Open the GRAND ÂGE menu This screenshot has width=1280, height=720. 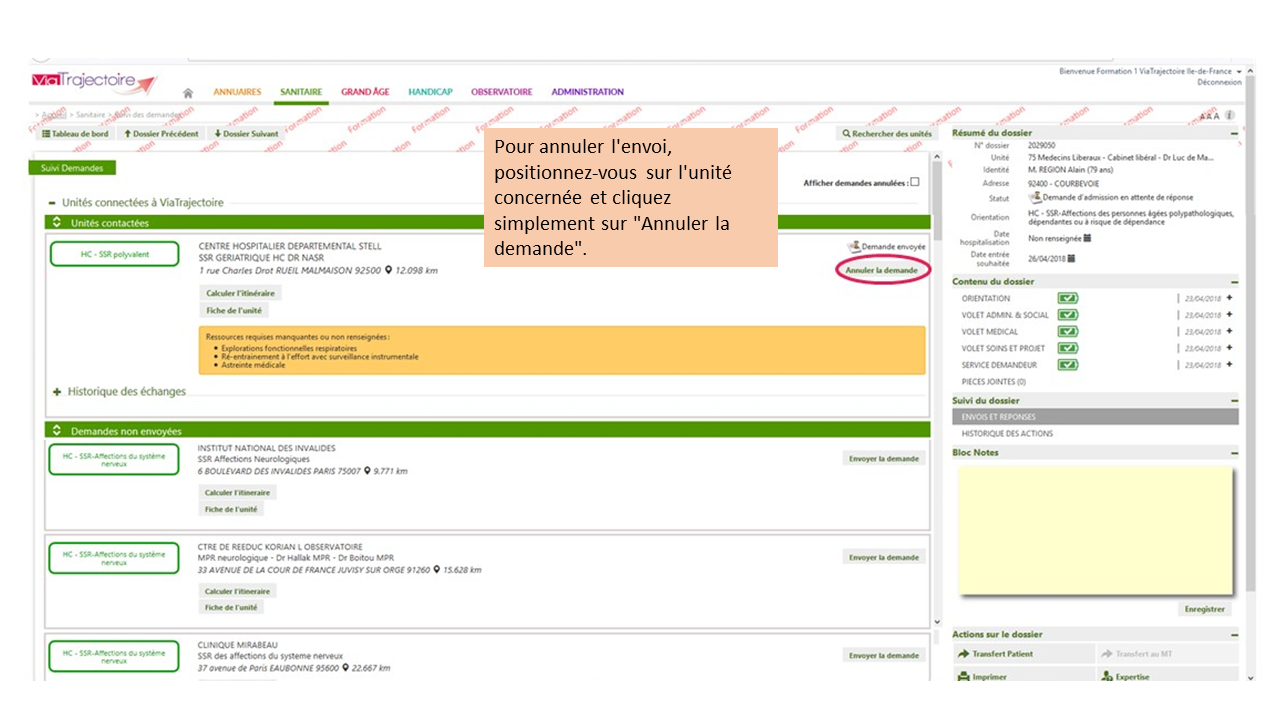point(365,92)
